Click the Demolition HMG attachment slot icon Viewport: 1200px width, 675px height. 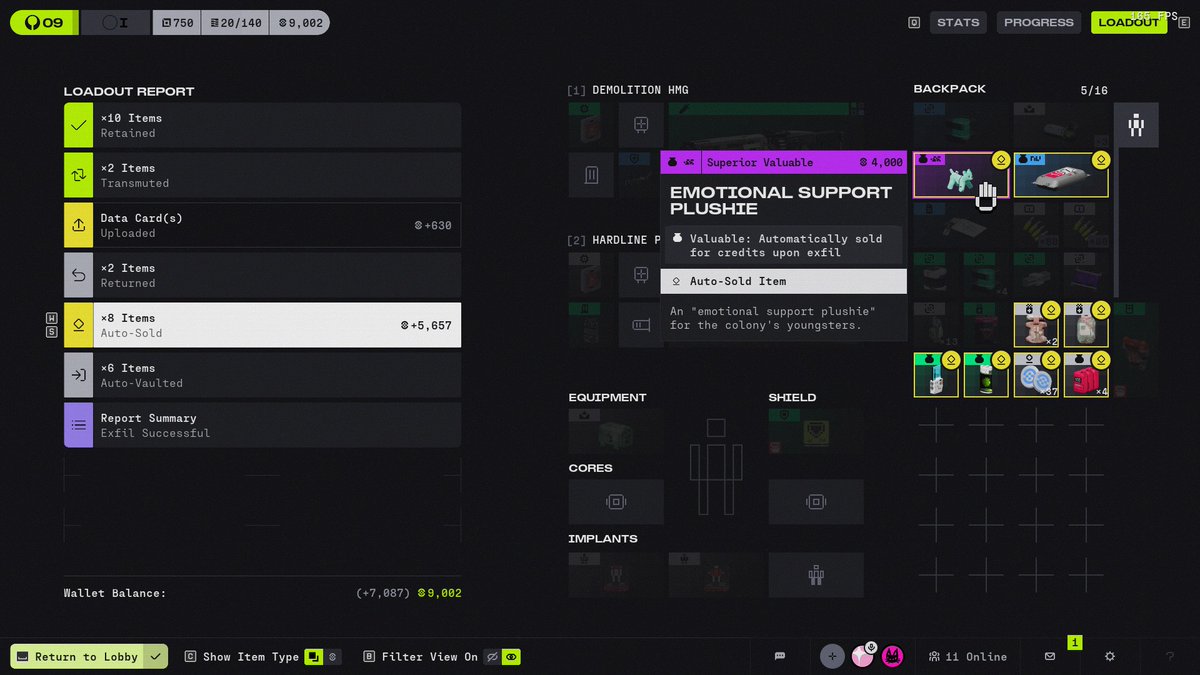(641, 125)
